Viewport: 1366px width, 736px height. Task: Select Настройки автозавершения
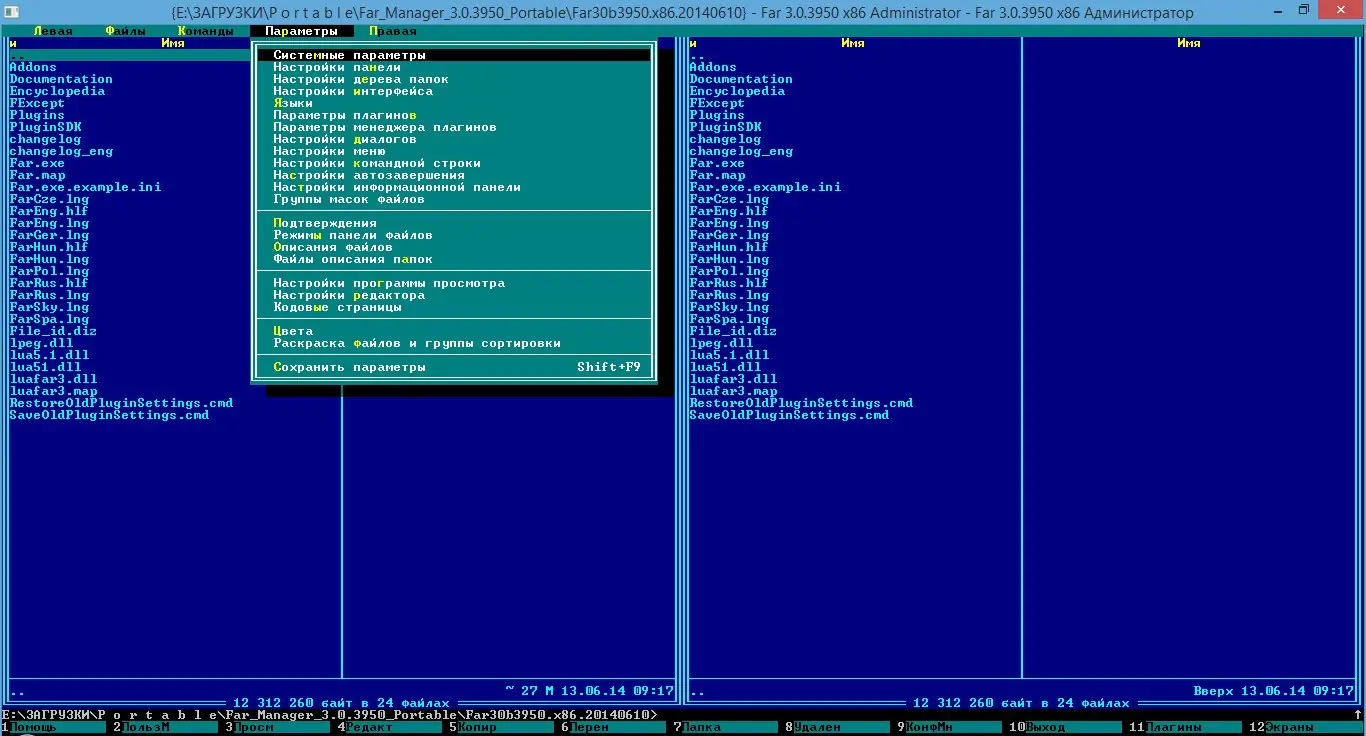tap(453, 175)
